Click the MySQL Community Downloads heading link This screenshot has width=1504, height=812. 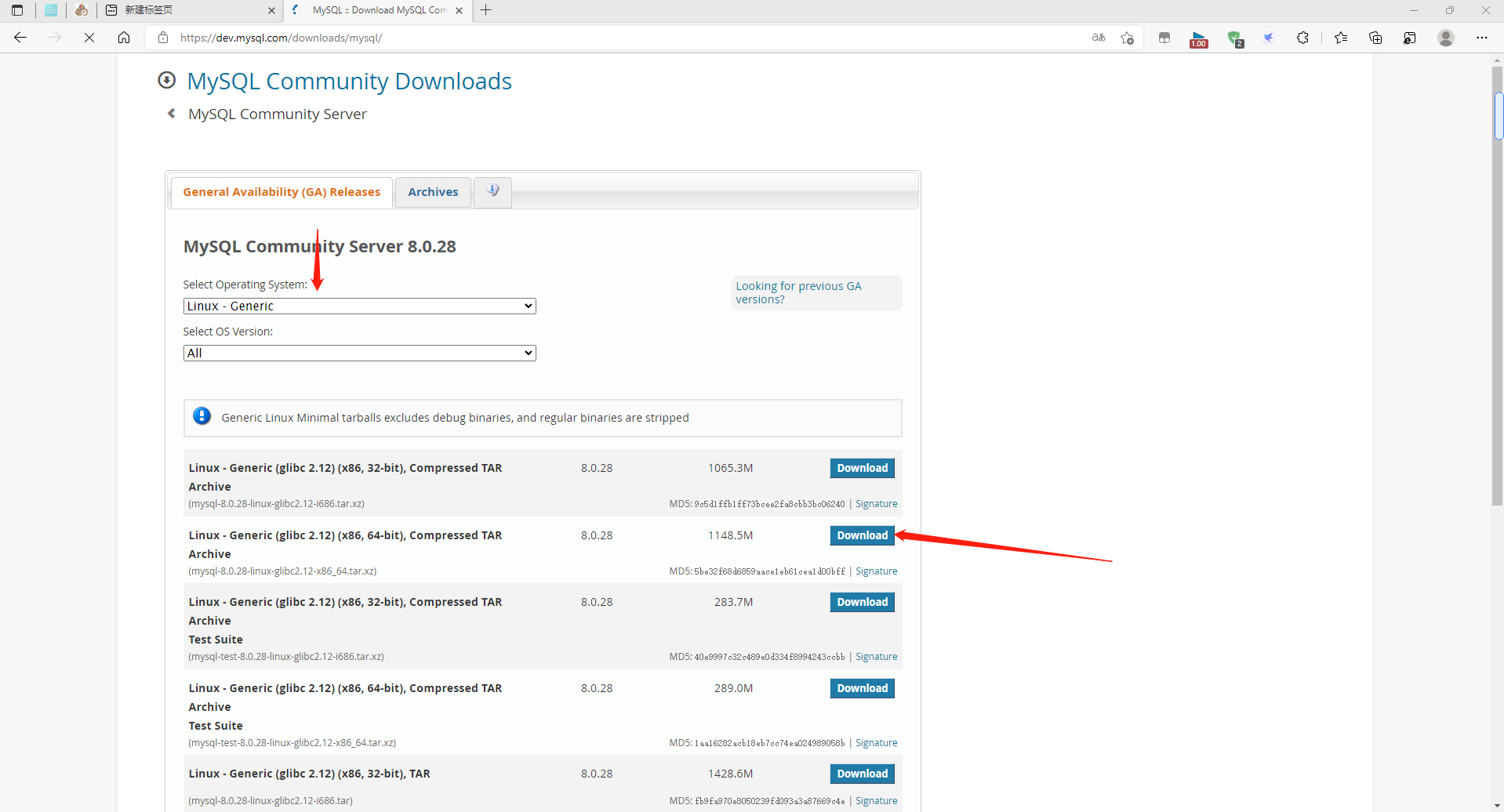(349, 81)
